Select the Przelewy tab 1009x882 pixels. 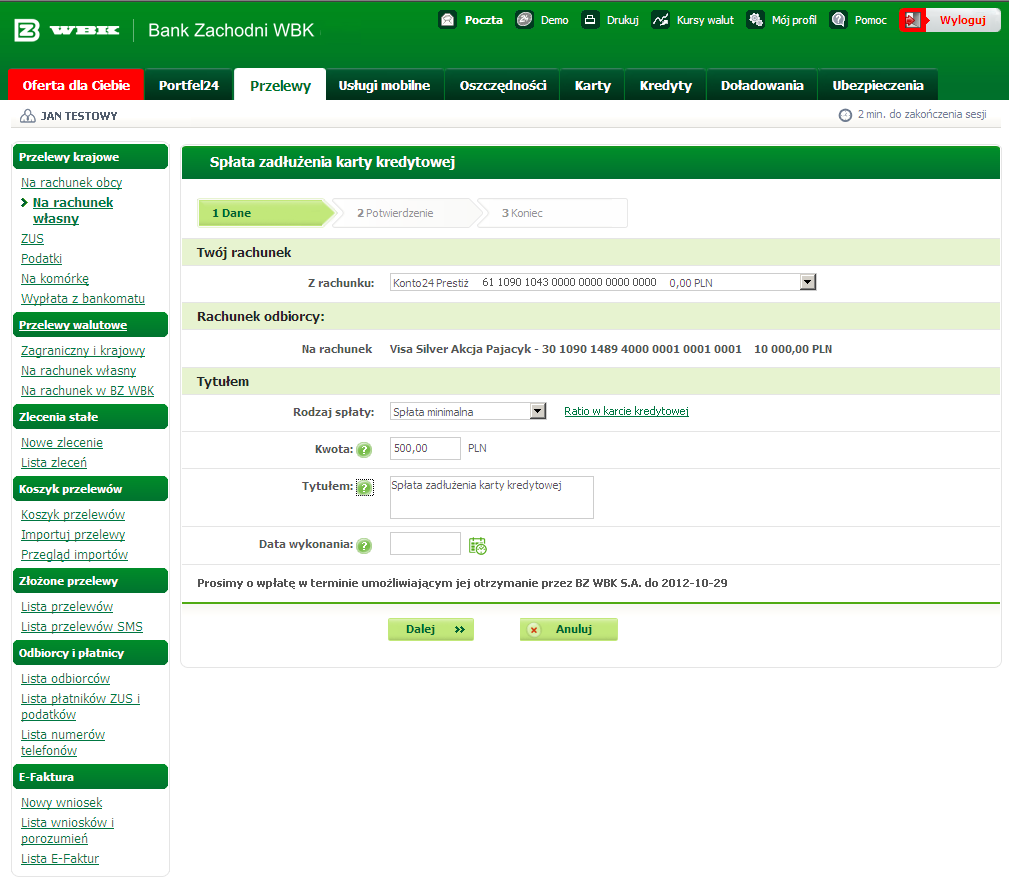(x=280, y=85)
